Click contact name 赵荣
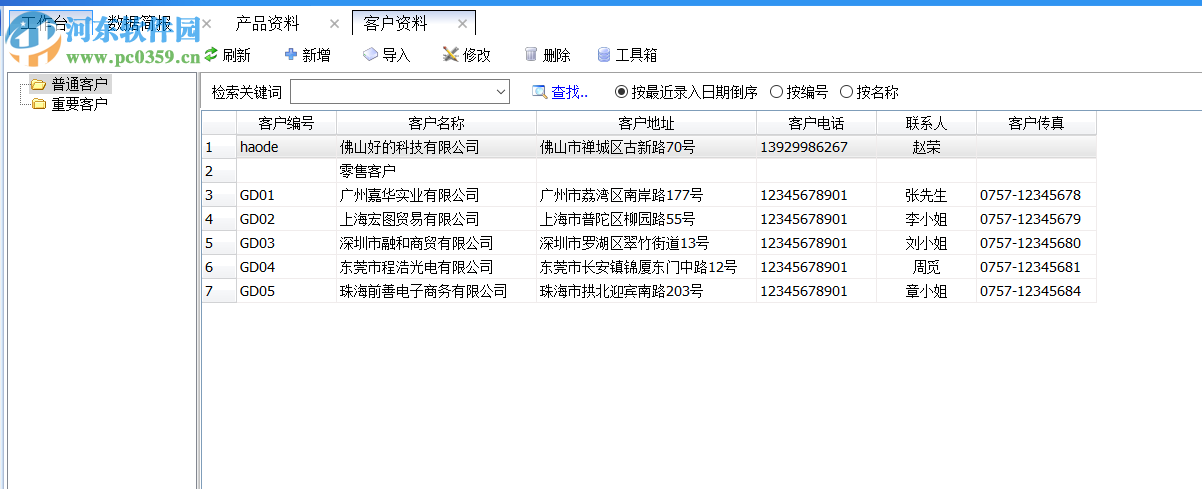Screen dimensions: 1202x489 (x=926, y=147)
